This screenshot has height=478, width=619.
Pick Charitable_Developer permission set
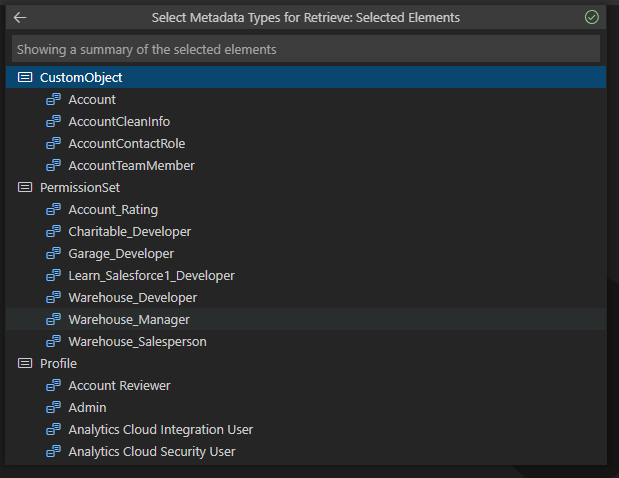click(x=129, y=232)
